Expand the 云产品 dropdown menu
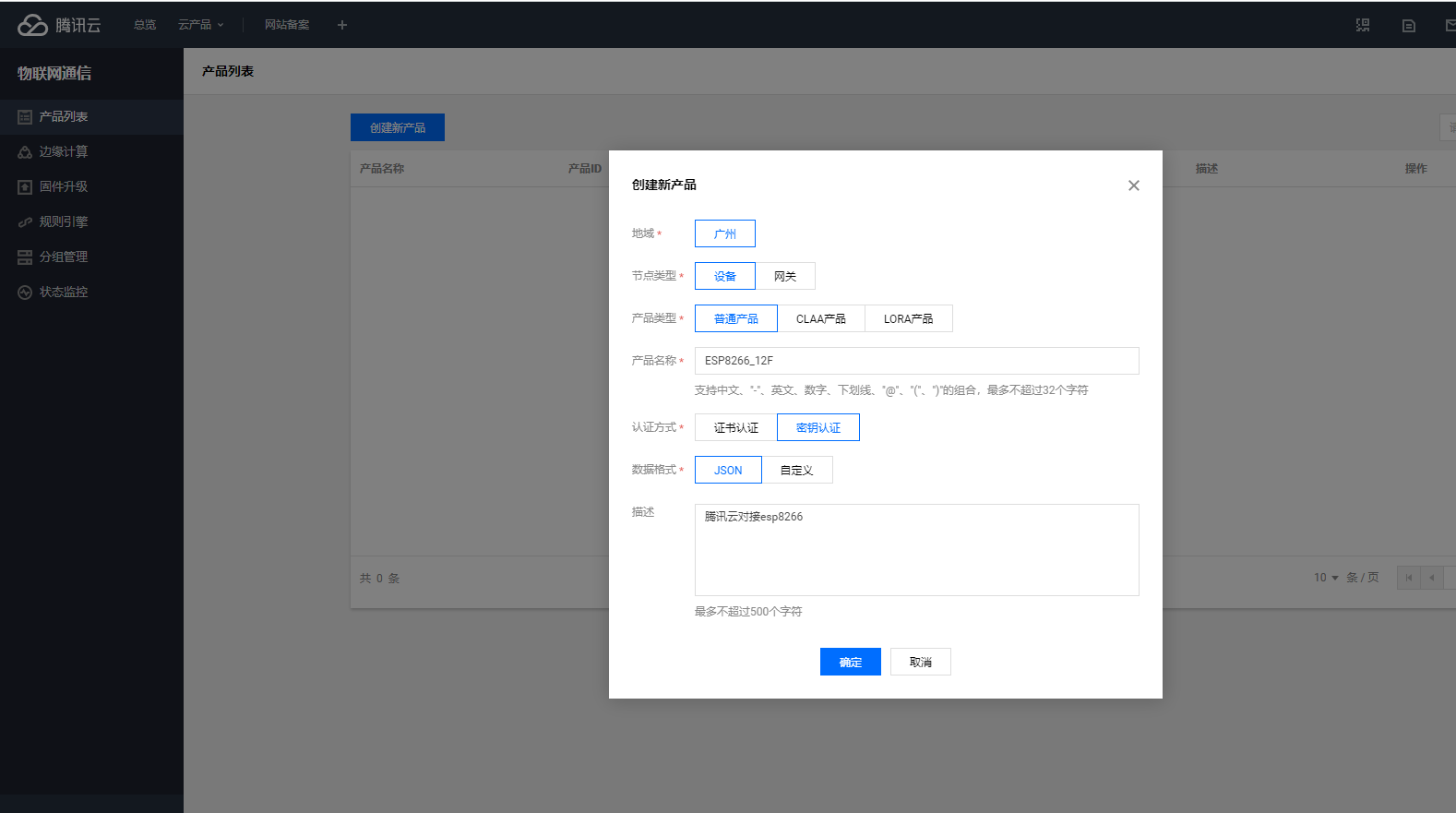Screen dimensions: 1456x813 point(201,25)
